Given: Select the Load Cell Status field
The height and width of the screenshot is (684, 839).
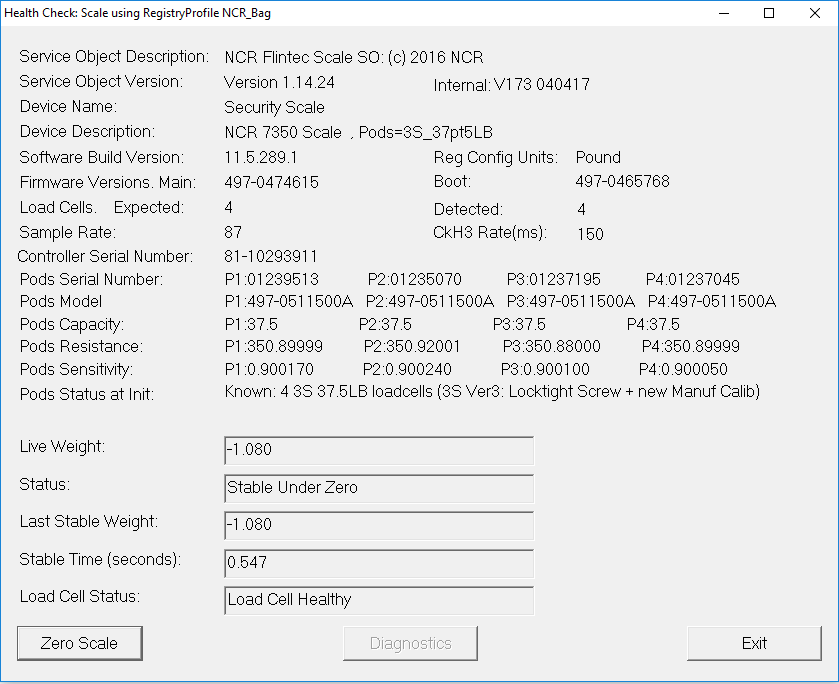Looking at the screenshot, I should point(379,601).
